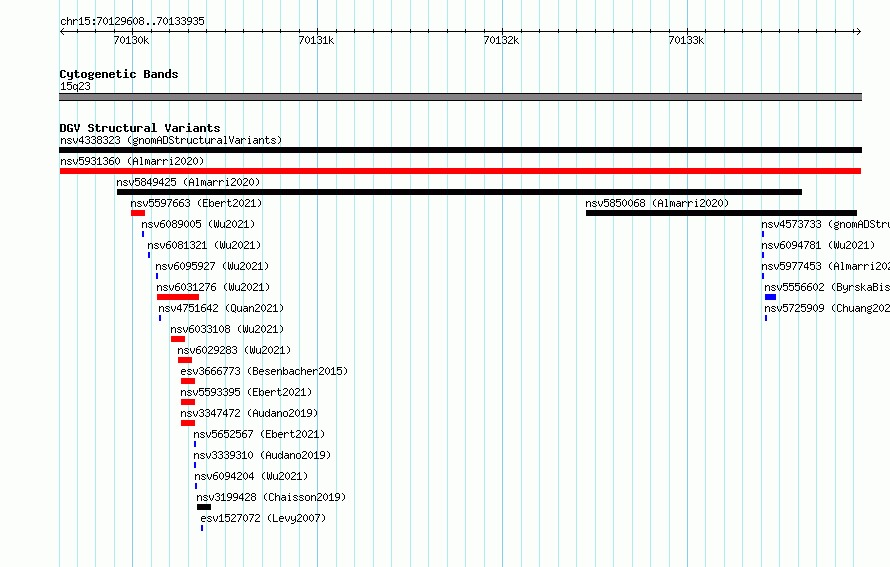Open nsv3347472 (Audano2019) variant label

(249, 413)
